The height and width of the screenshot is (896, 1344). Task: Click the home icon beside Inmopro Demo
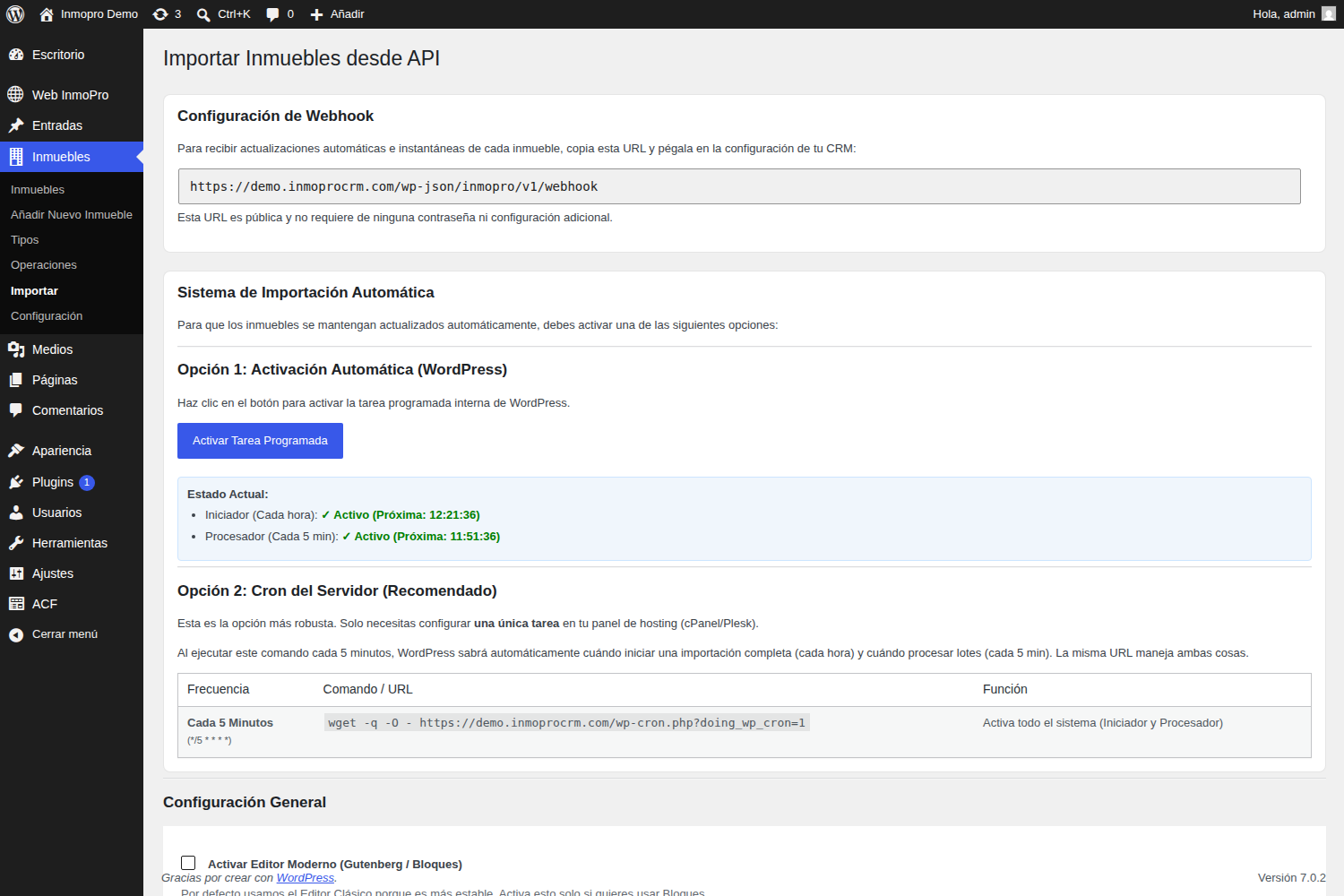[x=47, y=14]
